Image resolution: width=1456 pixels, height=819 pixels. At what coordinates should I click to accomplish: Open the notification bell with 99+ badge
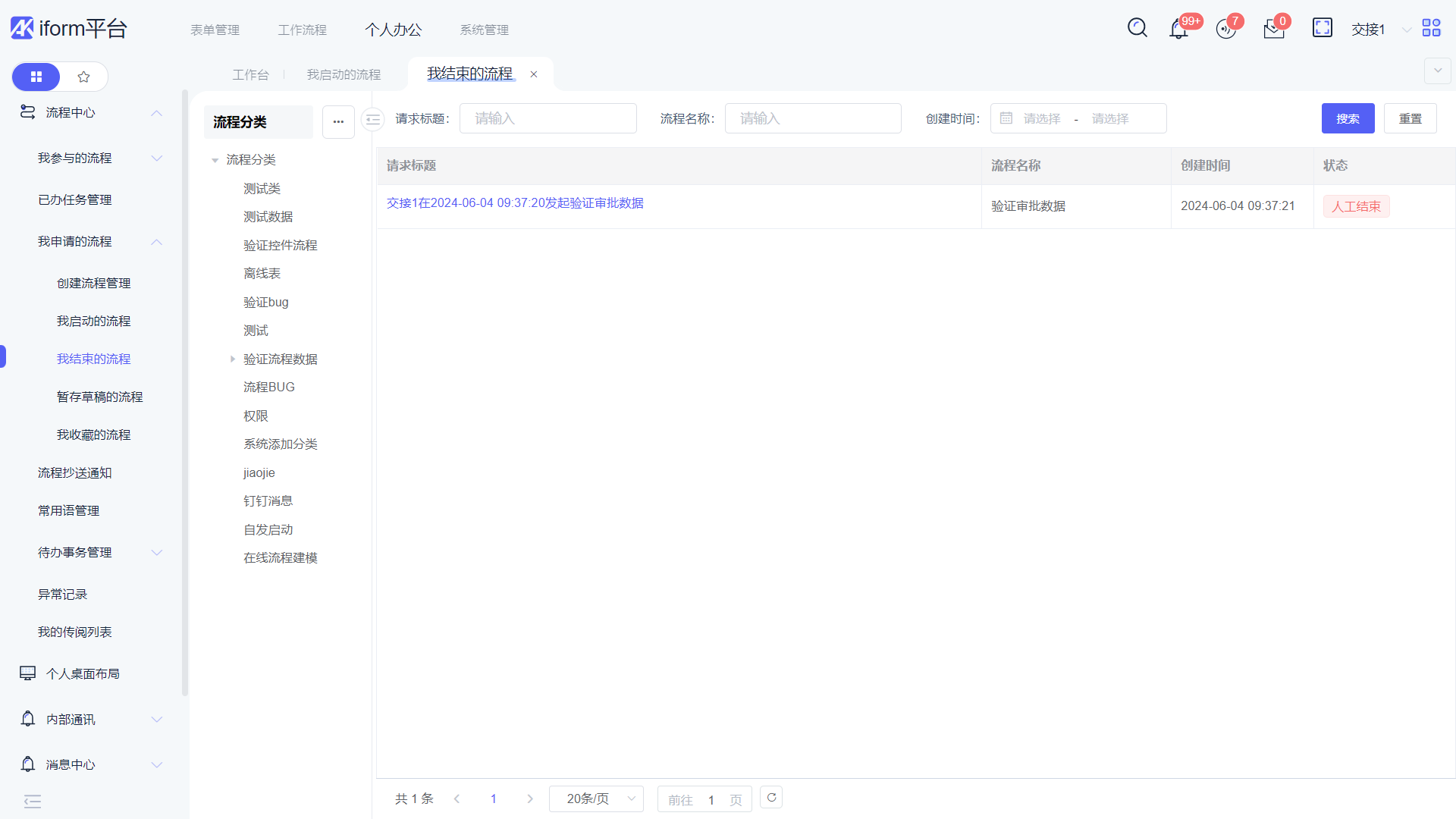tap(1178, 30)
